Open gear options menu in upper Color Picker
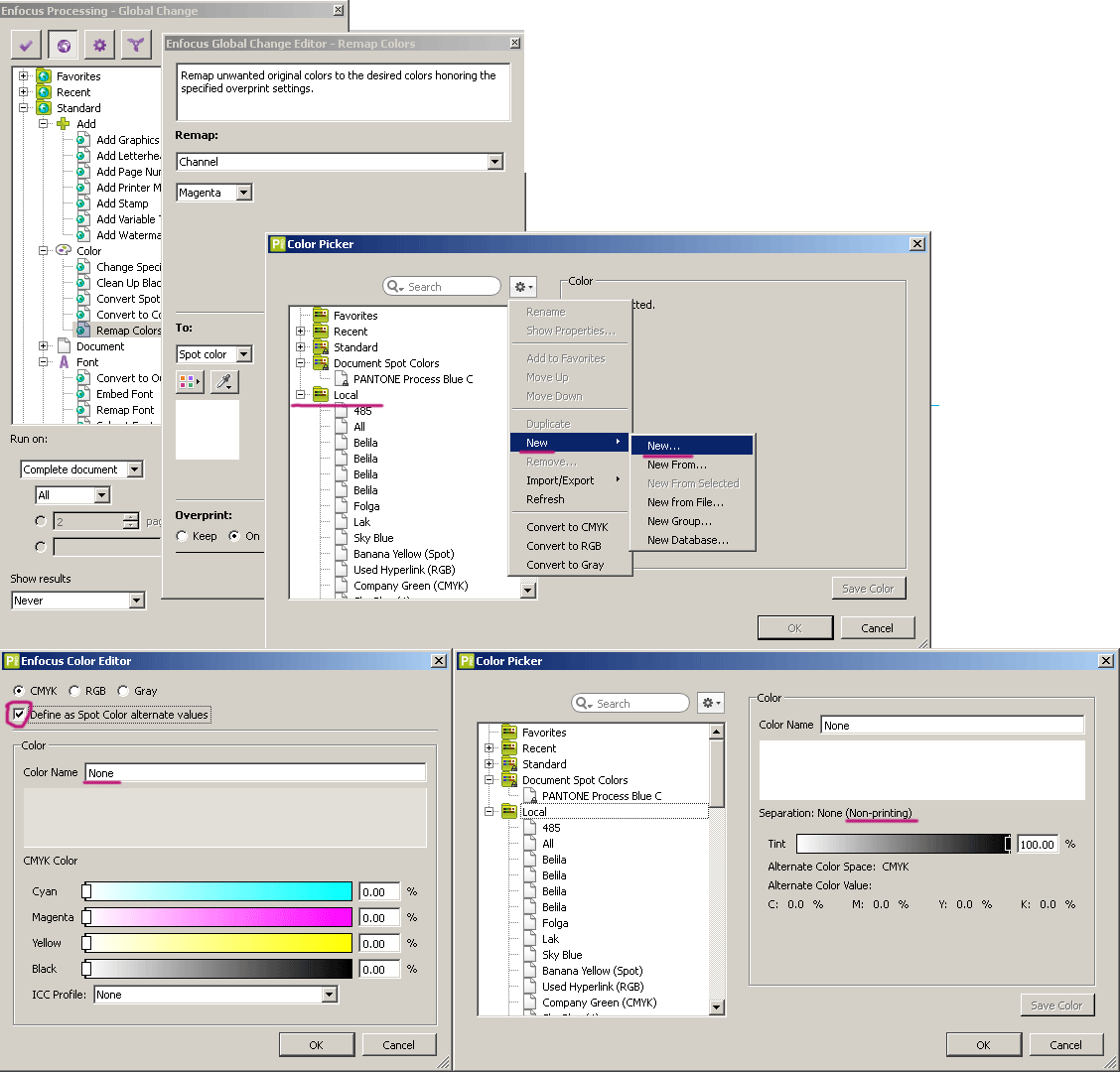 click(523, 287)
